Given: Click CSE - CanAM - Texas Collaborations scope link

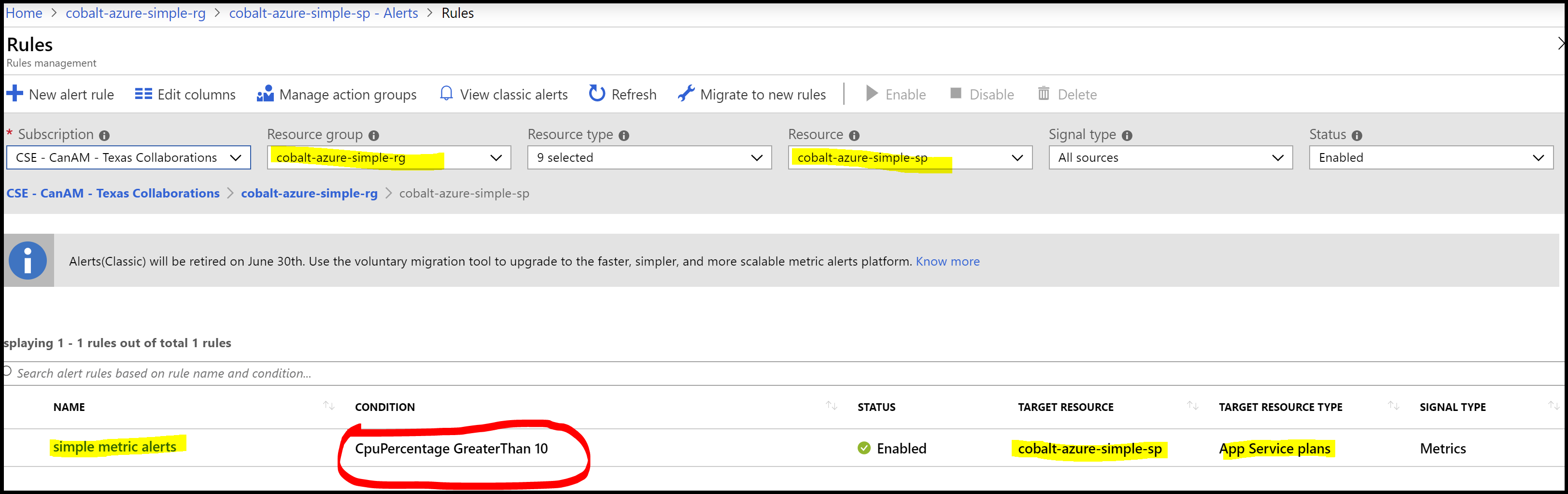Looking at the screenshot, I should pos(113,194).
